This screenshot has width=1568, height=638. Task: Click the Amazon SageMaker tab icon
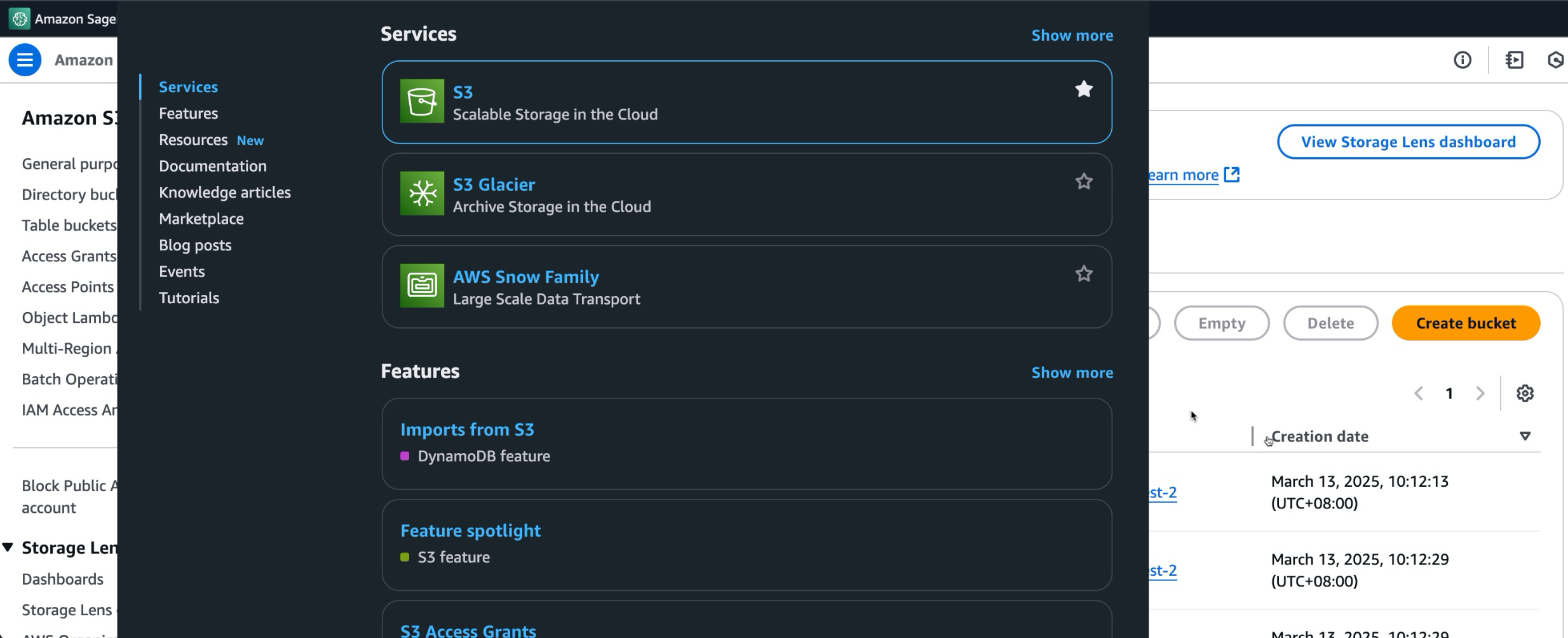[x=19, y=18]
